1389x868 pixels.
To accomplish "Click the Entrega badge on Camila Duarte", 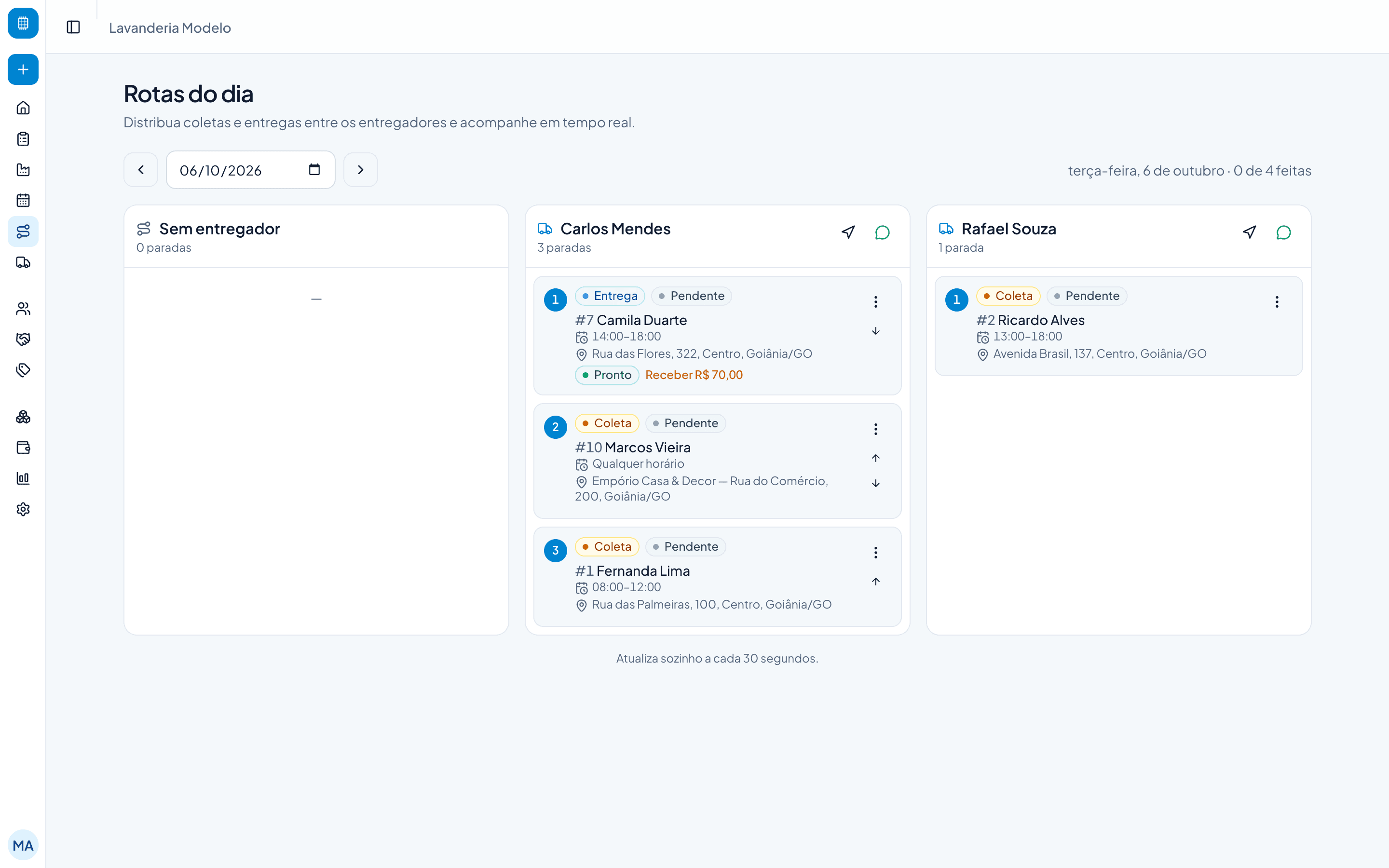I will tap(610, 296).
